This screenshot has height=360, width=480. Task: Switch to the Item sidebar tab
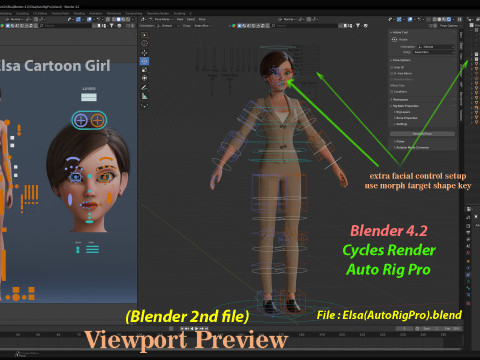coord(461,35)
